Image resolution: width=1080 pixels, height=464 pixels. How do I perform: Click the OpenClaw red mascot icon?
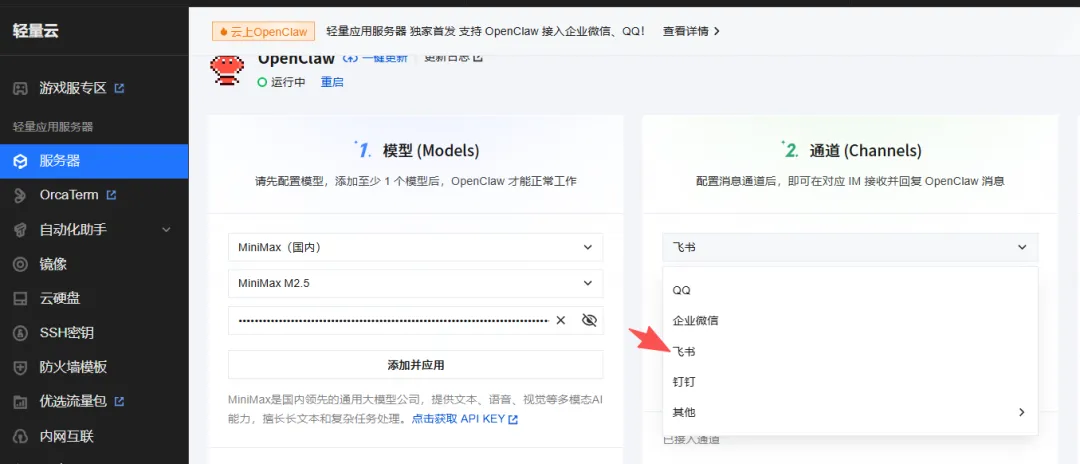pyautogui.click(x=226, y=71)
